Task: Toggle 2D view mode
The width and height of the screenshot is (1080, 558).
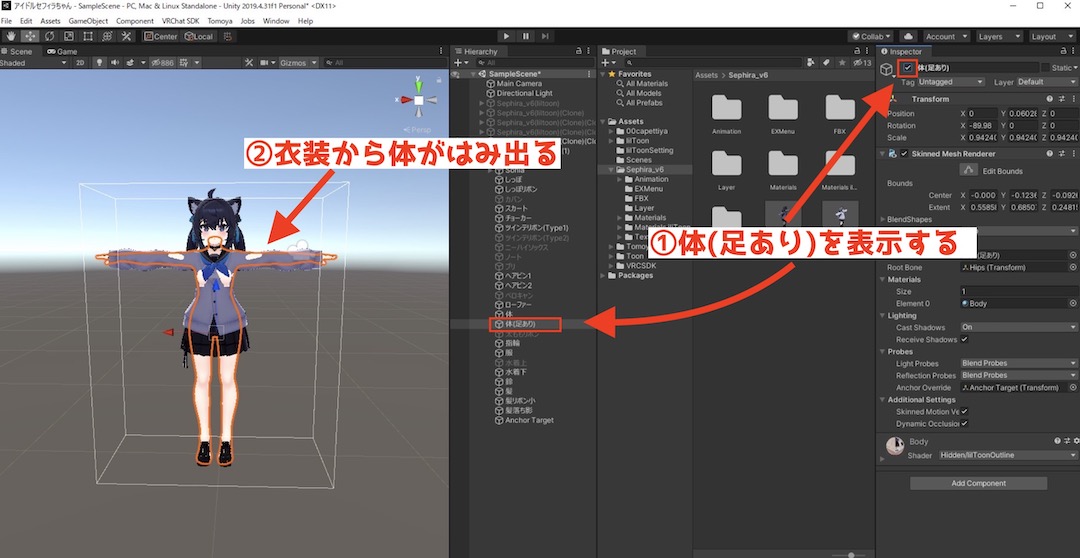Action: click(x=81, y=63)
